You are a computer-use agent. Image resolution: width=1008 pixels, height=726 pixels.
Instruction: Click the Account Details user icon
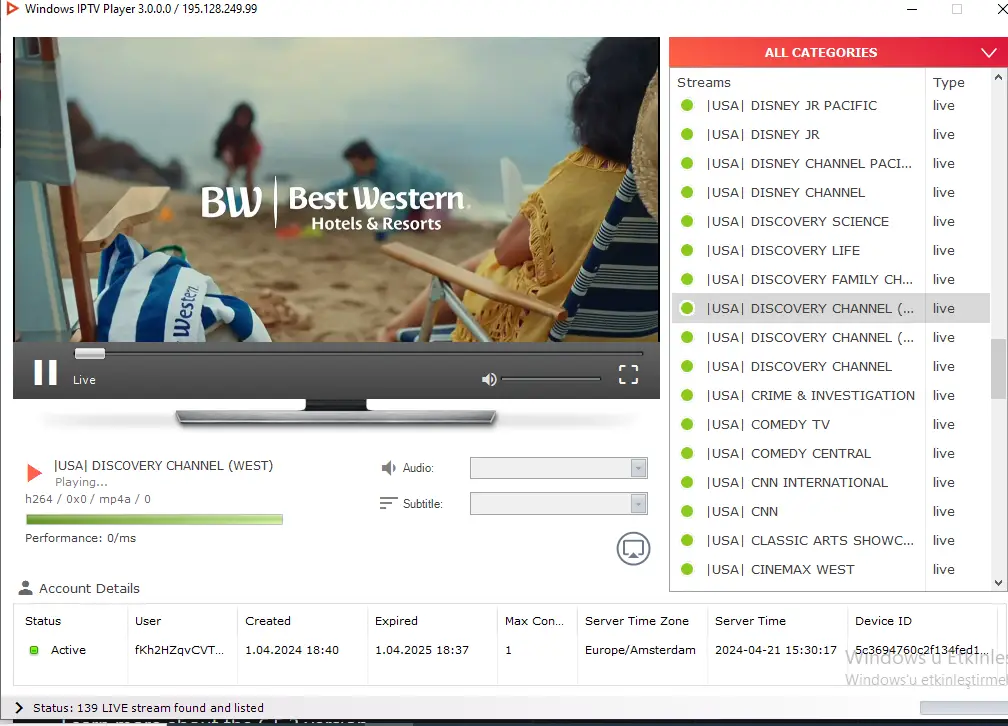(x=26, y=588)
